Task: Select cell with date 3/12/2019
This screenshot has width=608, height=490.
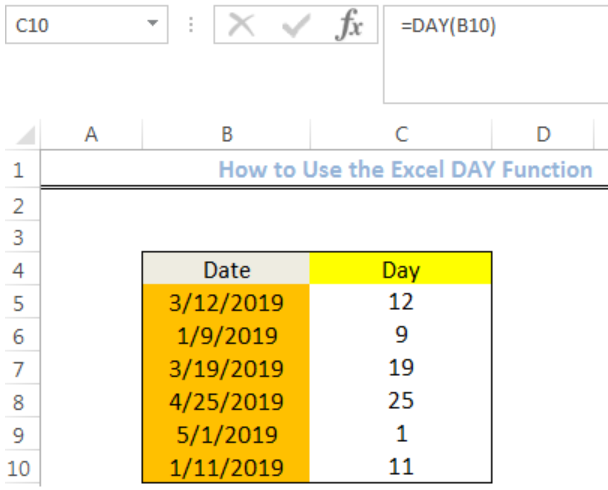Action: point(226,302)
